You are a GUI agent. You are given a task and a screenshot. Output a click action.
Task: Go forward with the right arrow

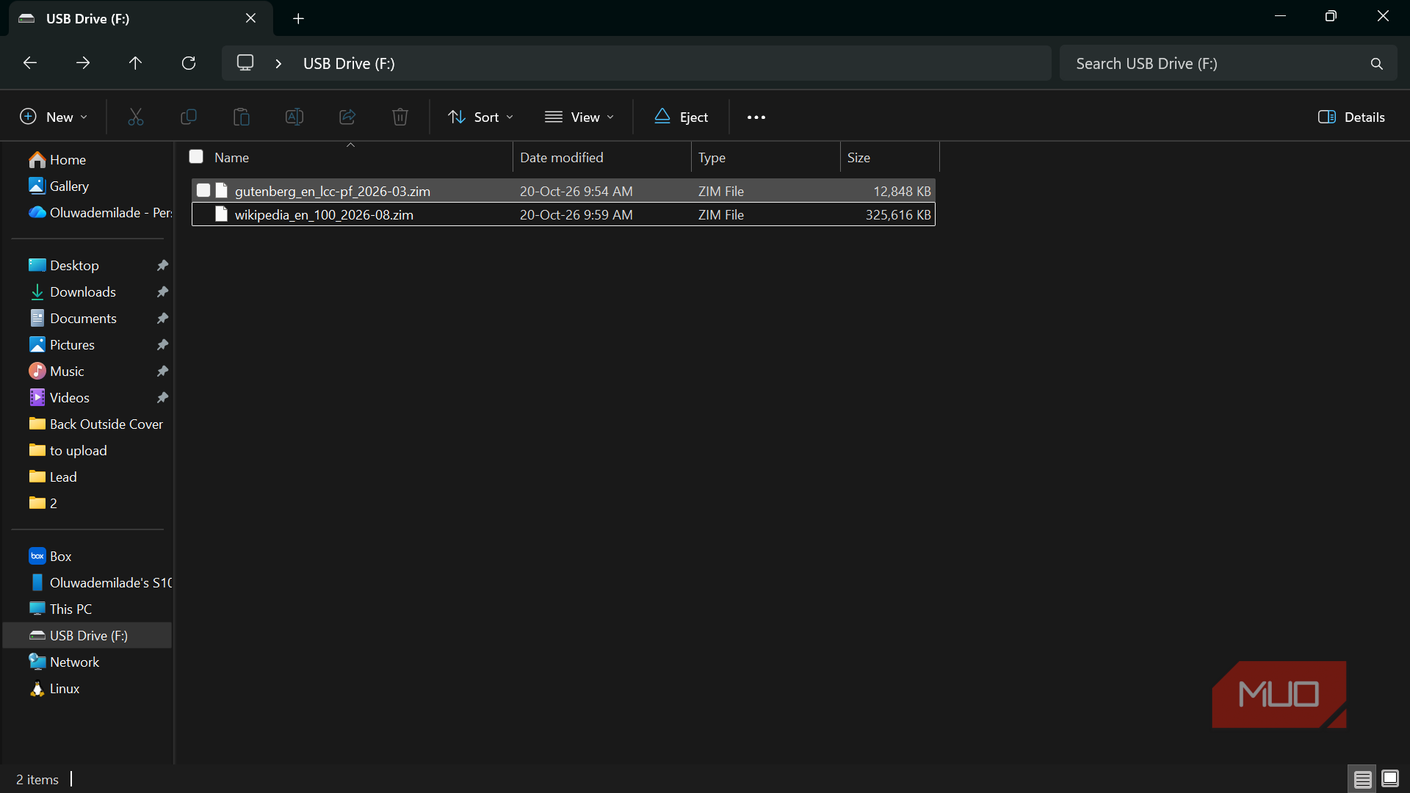[83, 63]
